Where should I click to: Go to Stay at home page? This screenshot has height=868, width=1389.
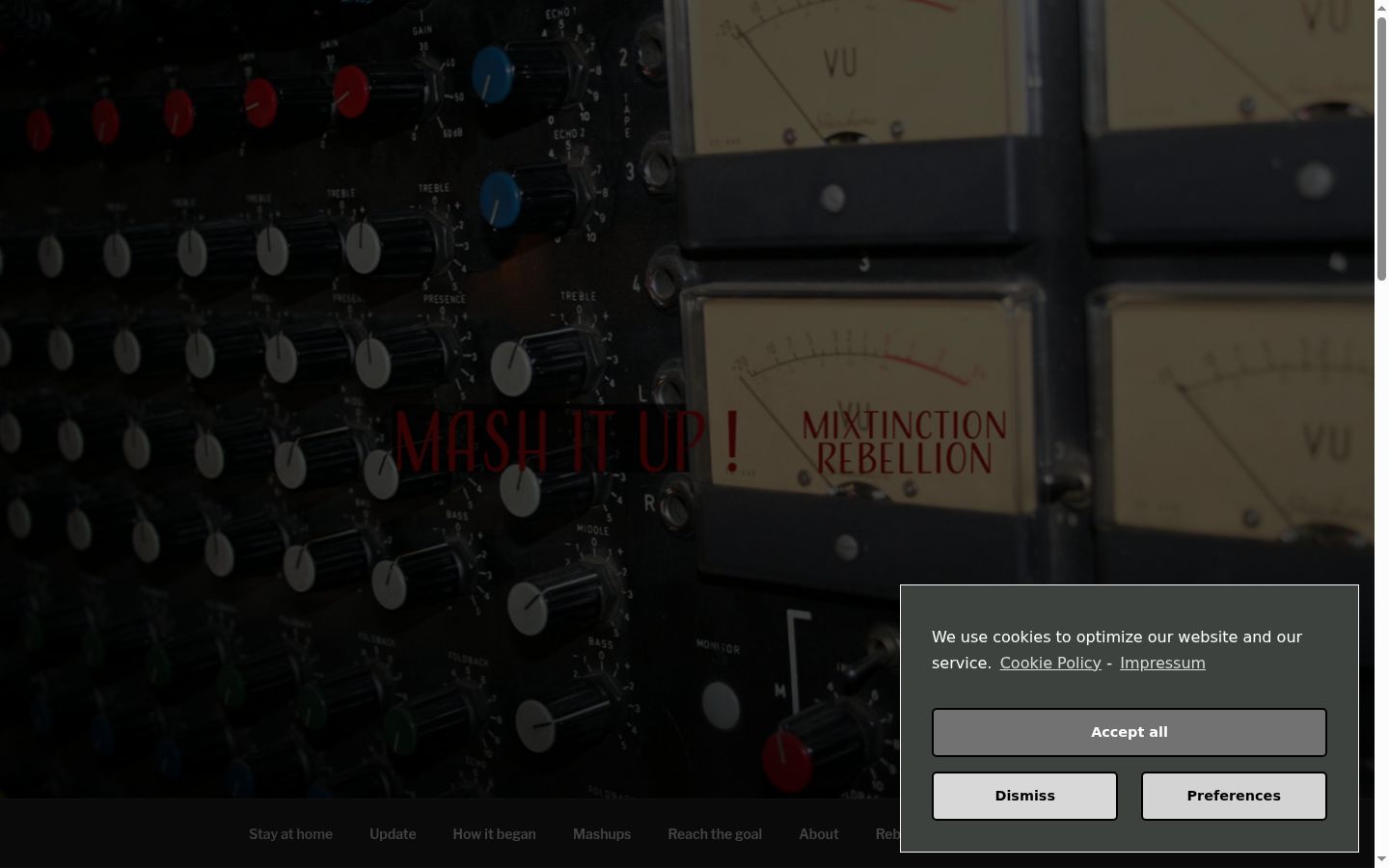(x=290, y=834)
